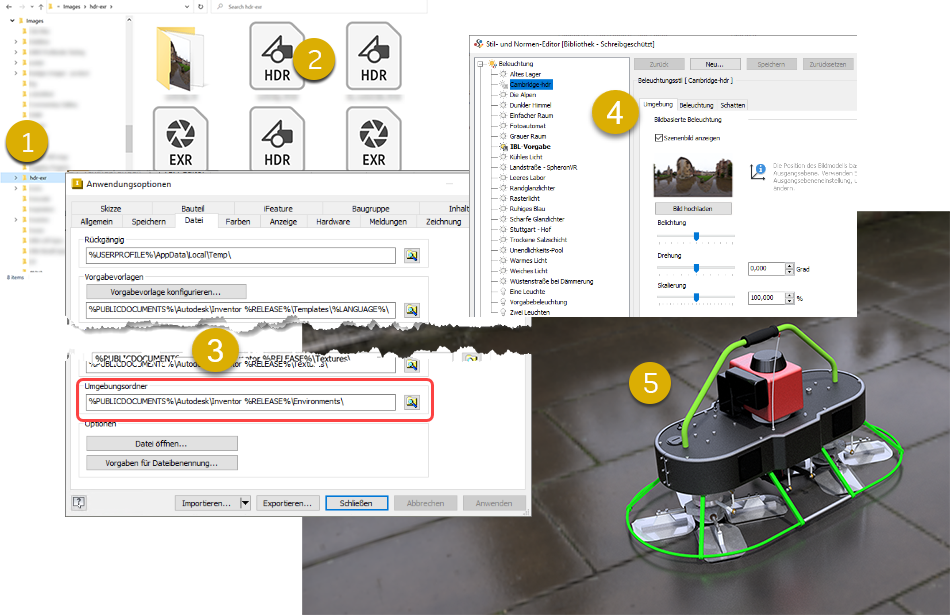
Task: Expand the hdr-exr folder in Explorer tree
Action: [16, 178]
